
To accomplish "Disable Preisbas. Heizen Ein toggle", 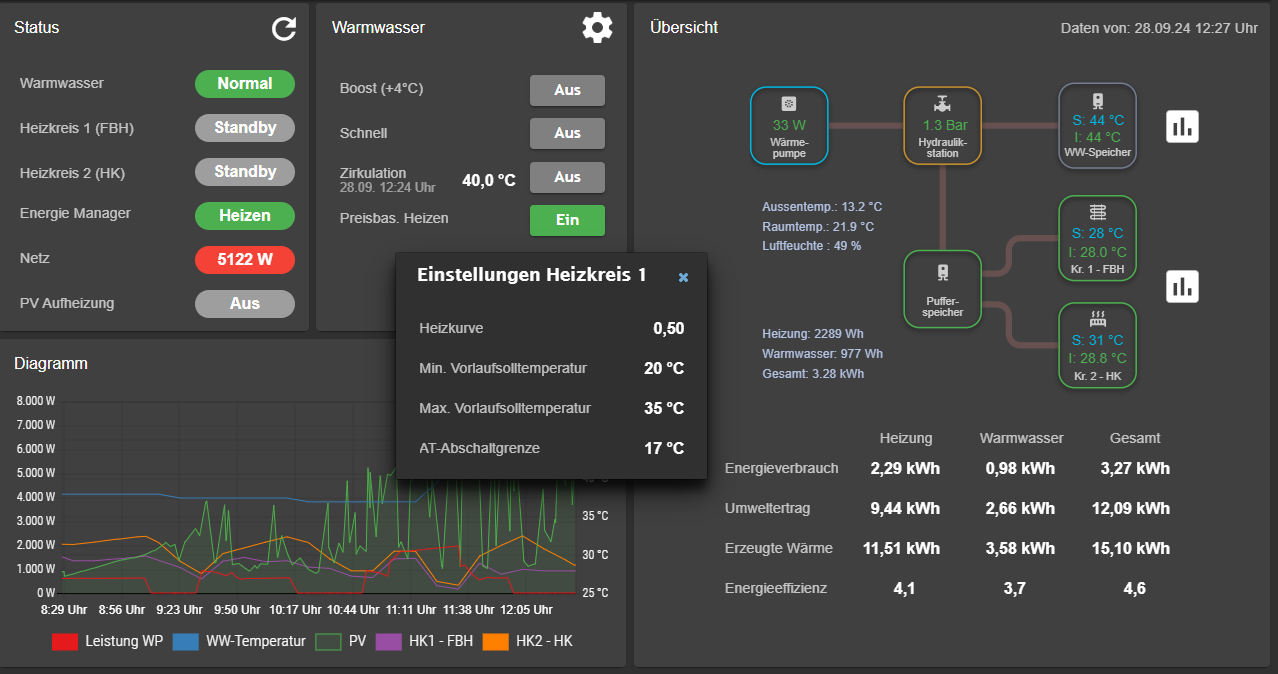I will click(567, 220).
